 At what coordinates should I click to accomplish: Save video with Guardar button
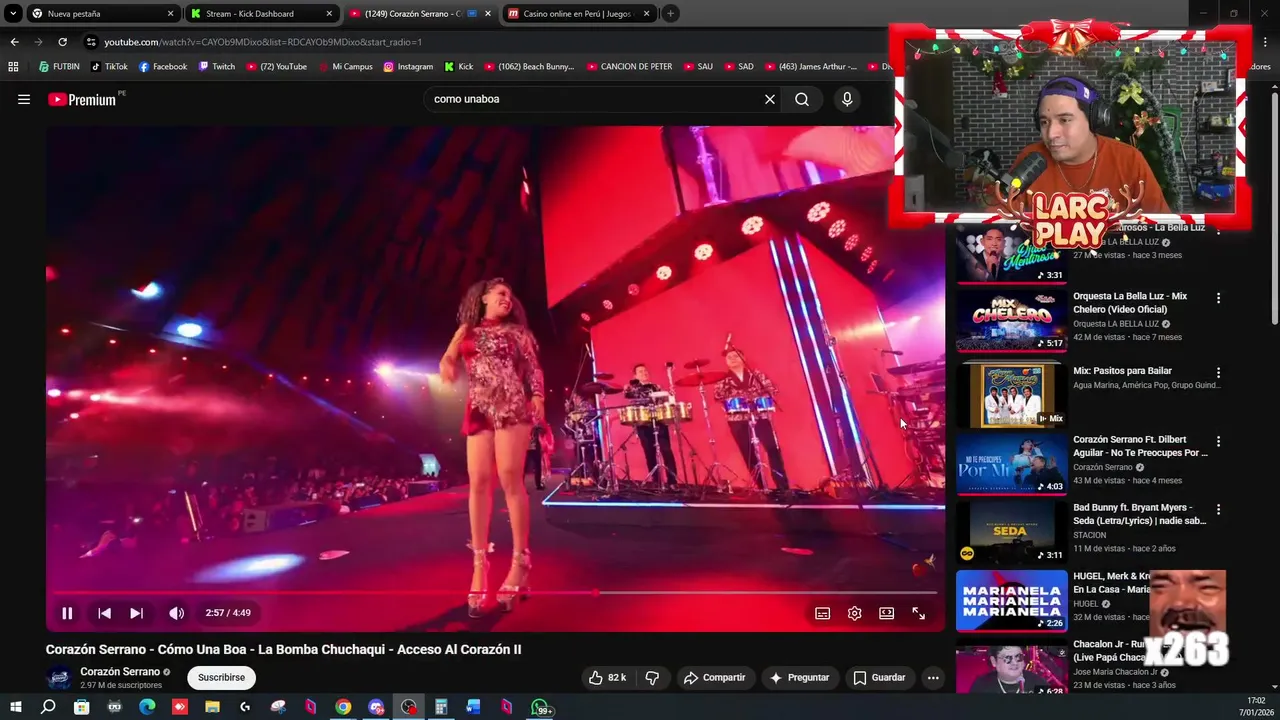pos(879,677)
